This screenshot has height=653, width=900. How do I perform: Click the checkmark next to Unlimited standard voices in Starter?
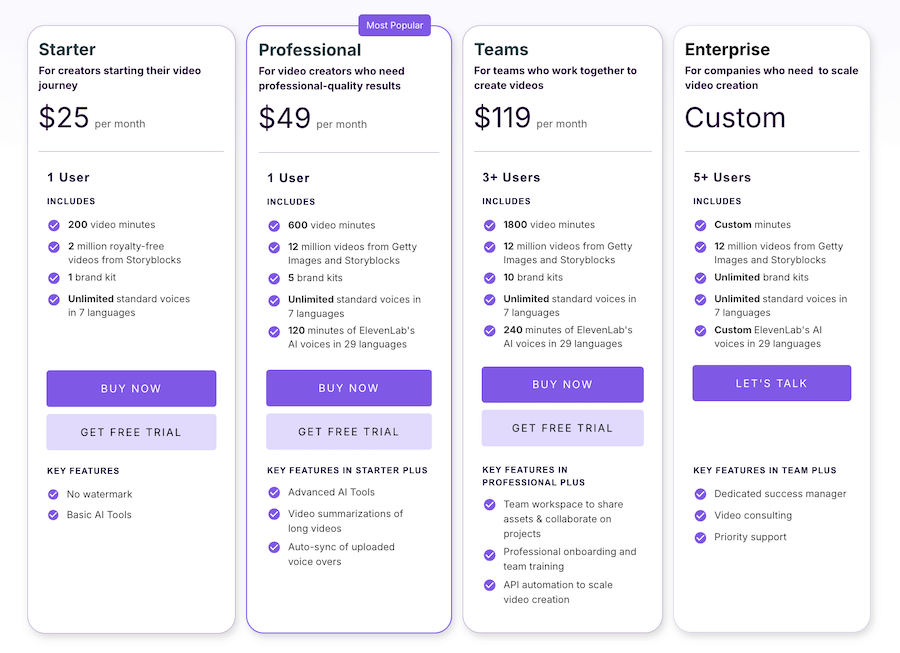[x=54, y=300]
